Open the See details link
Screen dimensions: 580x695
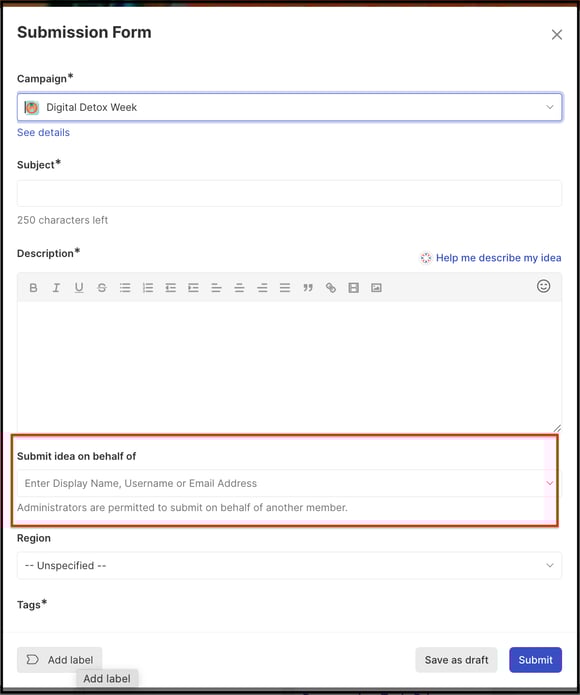pyautogui.click(x=43, y=133)
